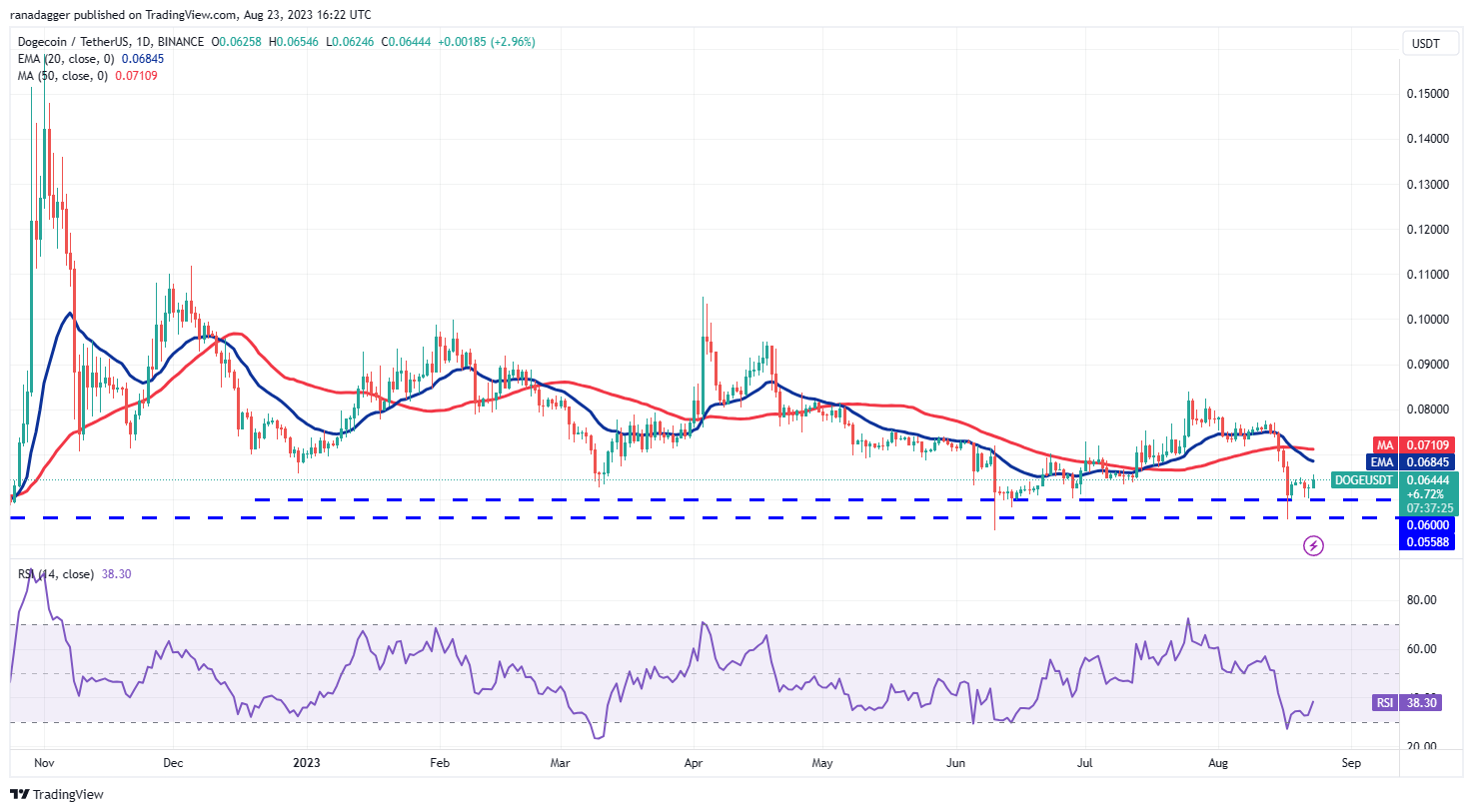
Task: Click the TradingView logo
Action: (x=56, y=794)
